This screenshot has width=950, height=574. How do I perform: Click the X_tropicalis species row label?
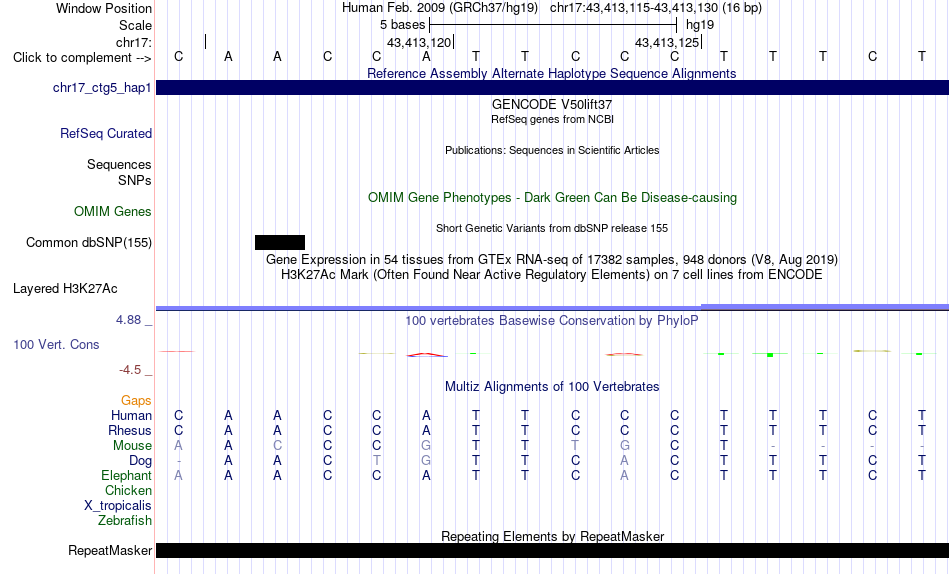pos(118,506)
